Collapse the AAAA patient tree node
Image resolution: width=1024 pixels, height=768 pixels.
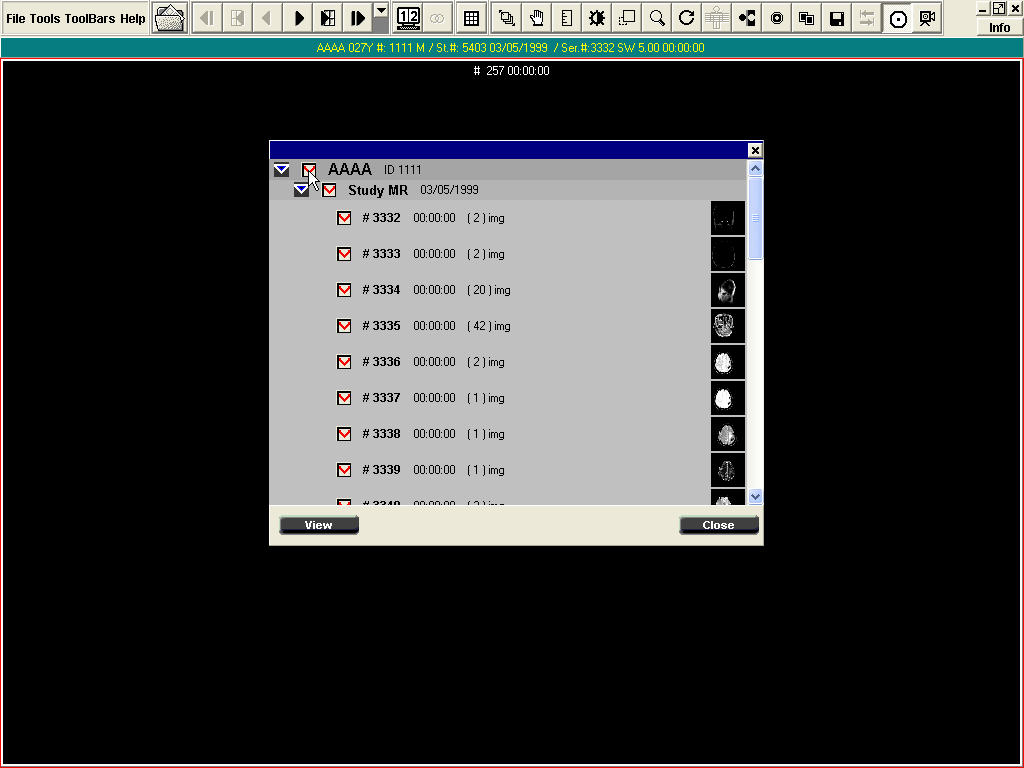(281, 170)
